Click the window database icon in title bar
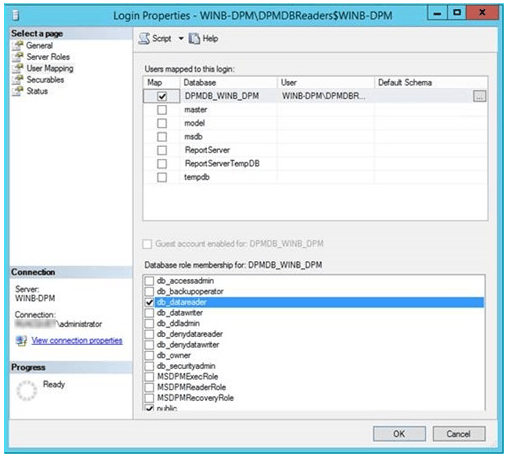 (x=16, y=15)
